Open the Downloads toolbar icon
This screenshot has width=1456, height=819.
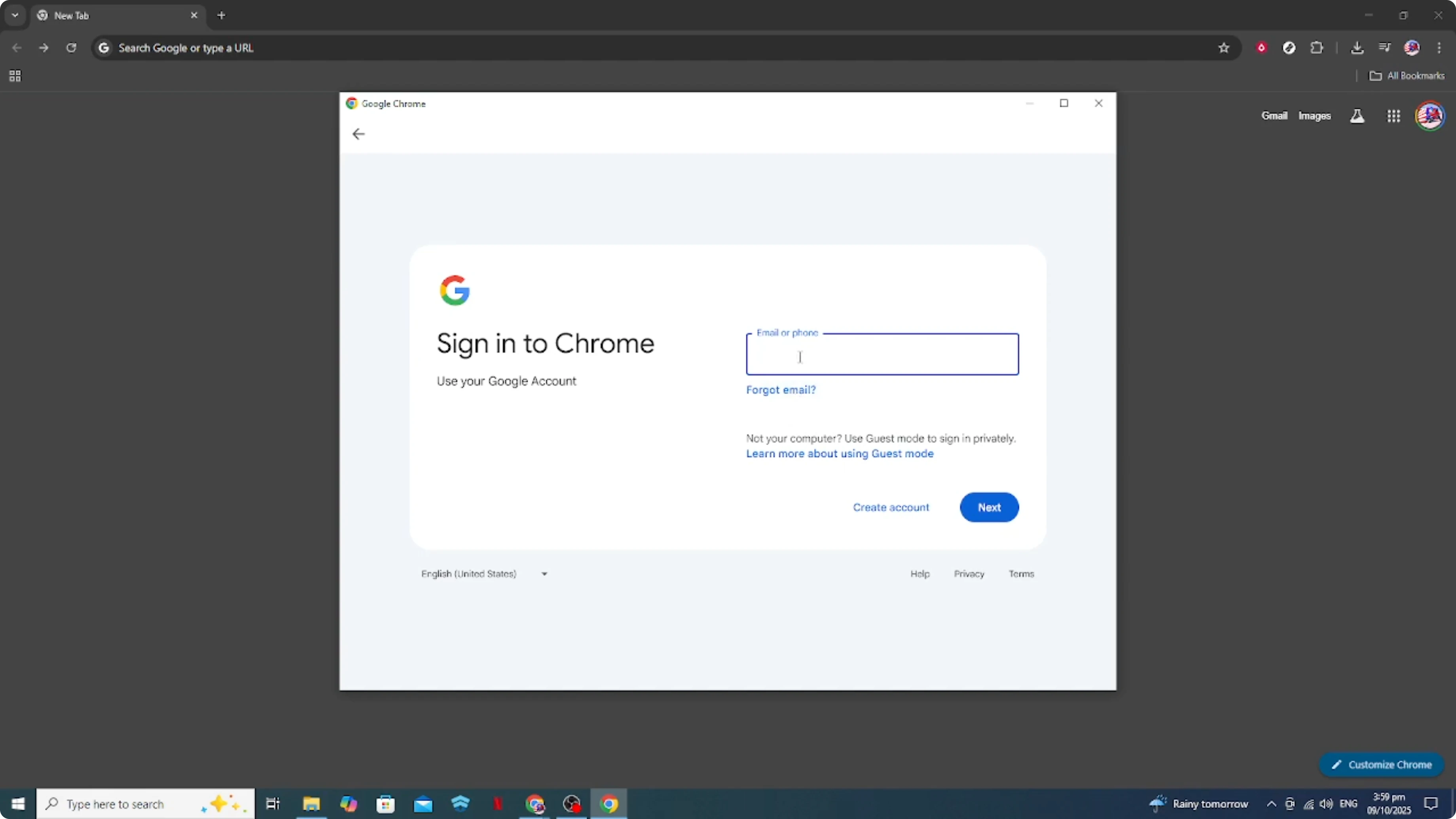coord(1357,48)
